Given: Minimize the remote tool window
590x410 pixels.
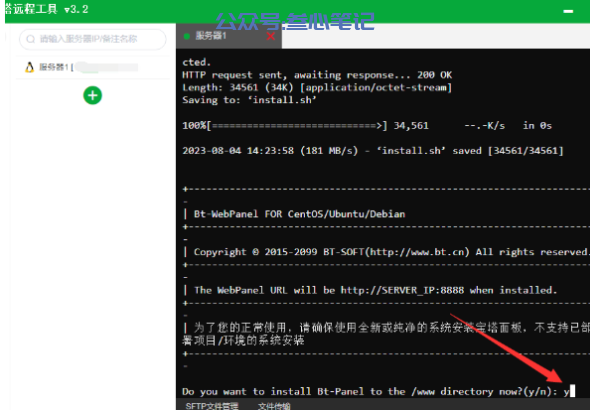Looking at the screenshot, I should pyautogui.click(x=568, y=11).
